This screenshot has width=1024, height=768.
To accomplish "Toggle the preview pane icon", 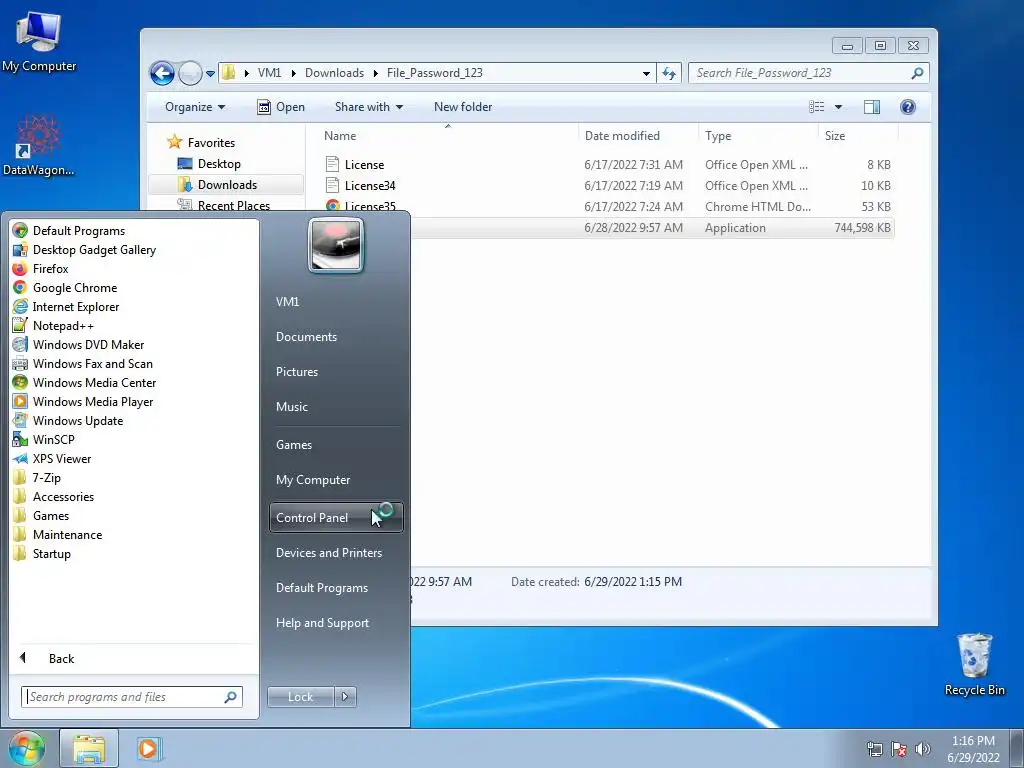I will (x=872, y=107).
